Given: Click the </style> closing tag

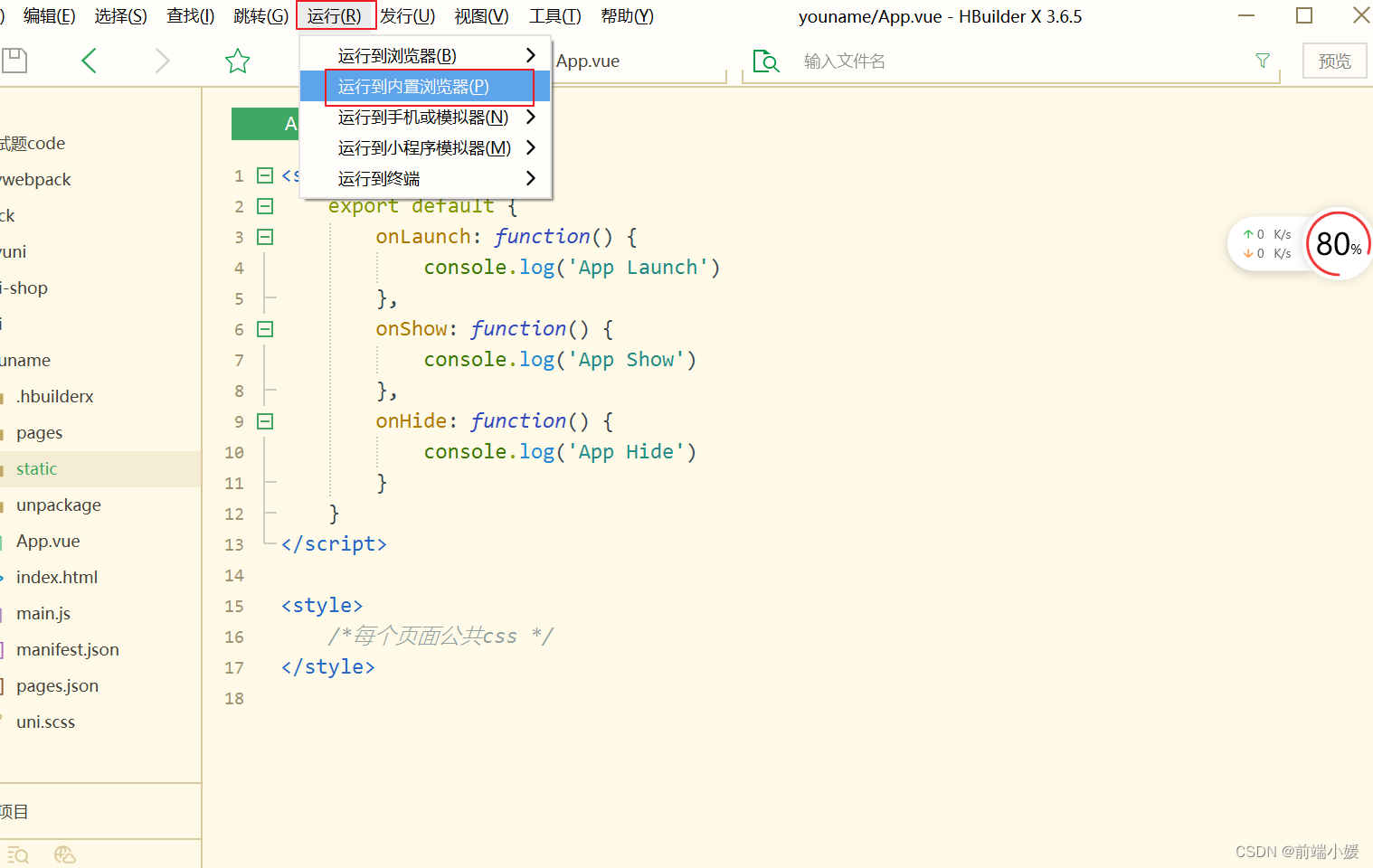Looking at the screenshot, I should (x=327, y=667).
